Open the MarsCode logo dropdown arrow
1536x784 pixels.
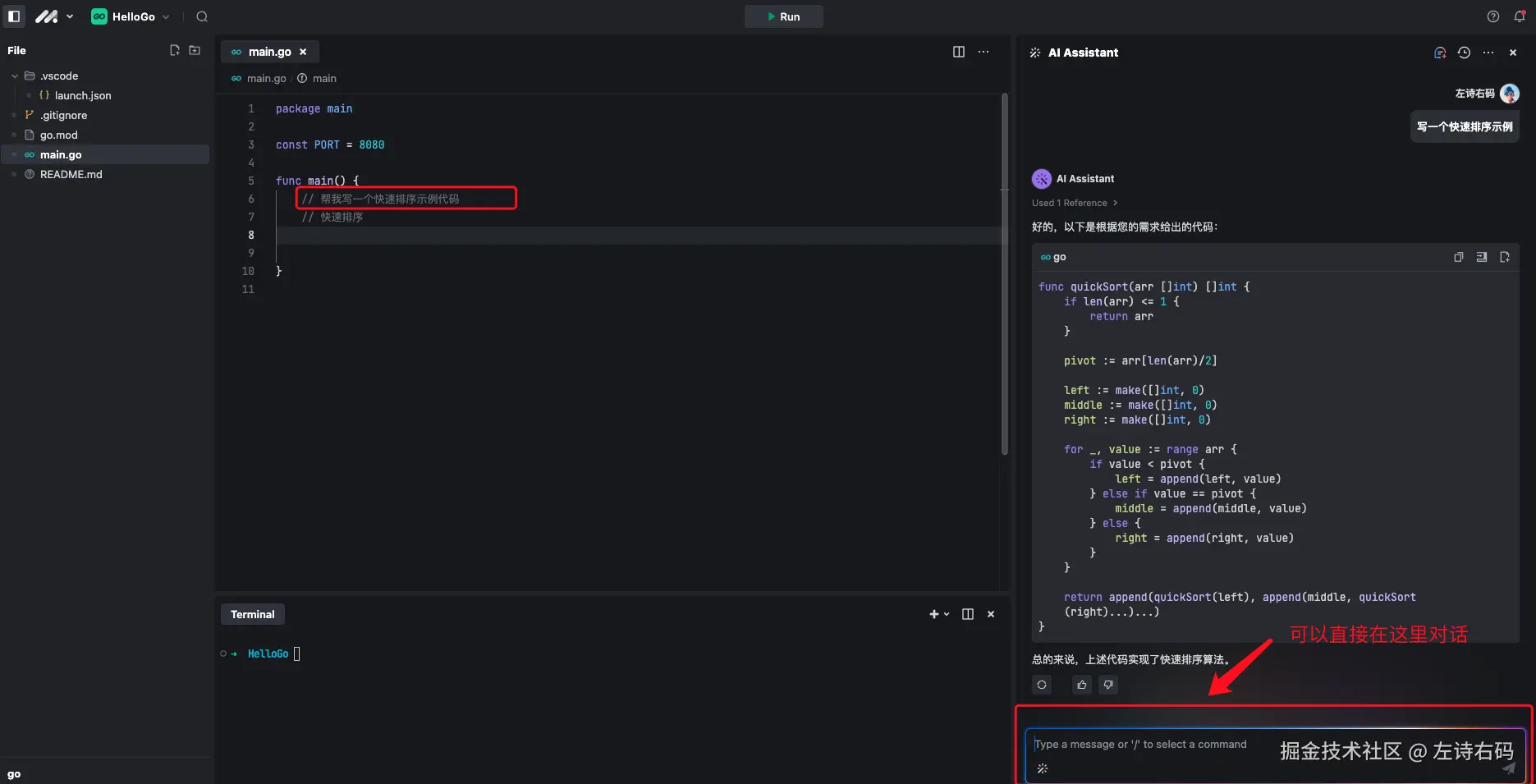pos(69,16)
